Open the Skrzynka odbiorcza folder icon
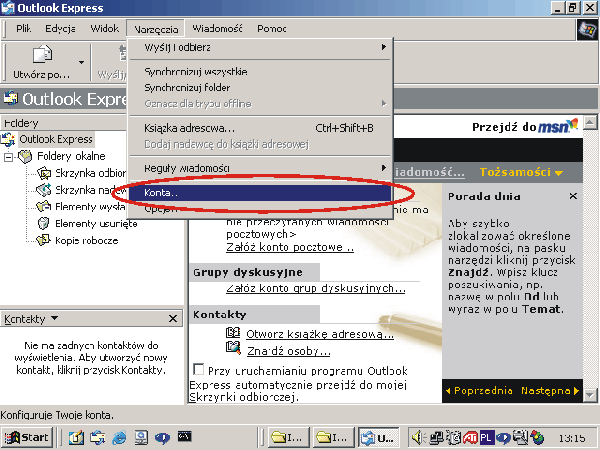600x450 pixels. pos(44,173)
